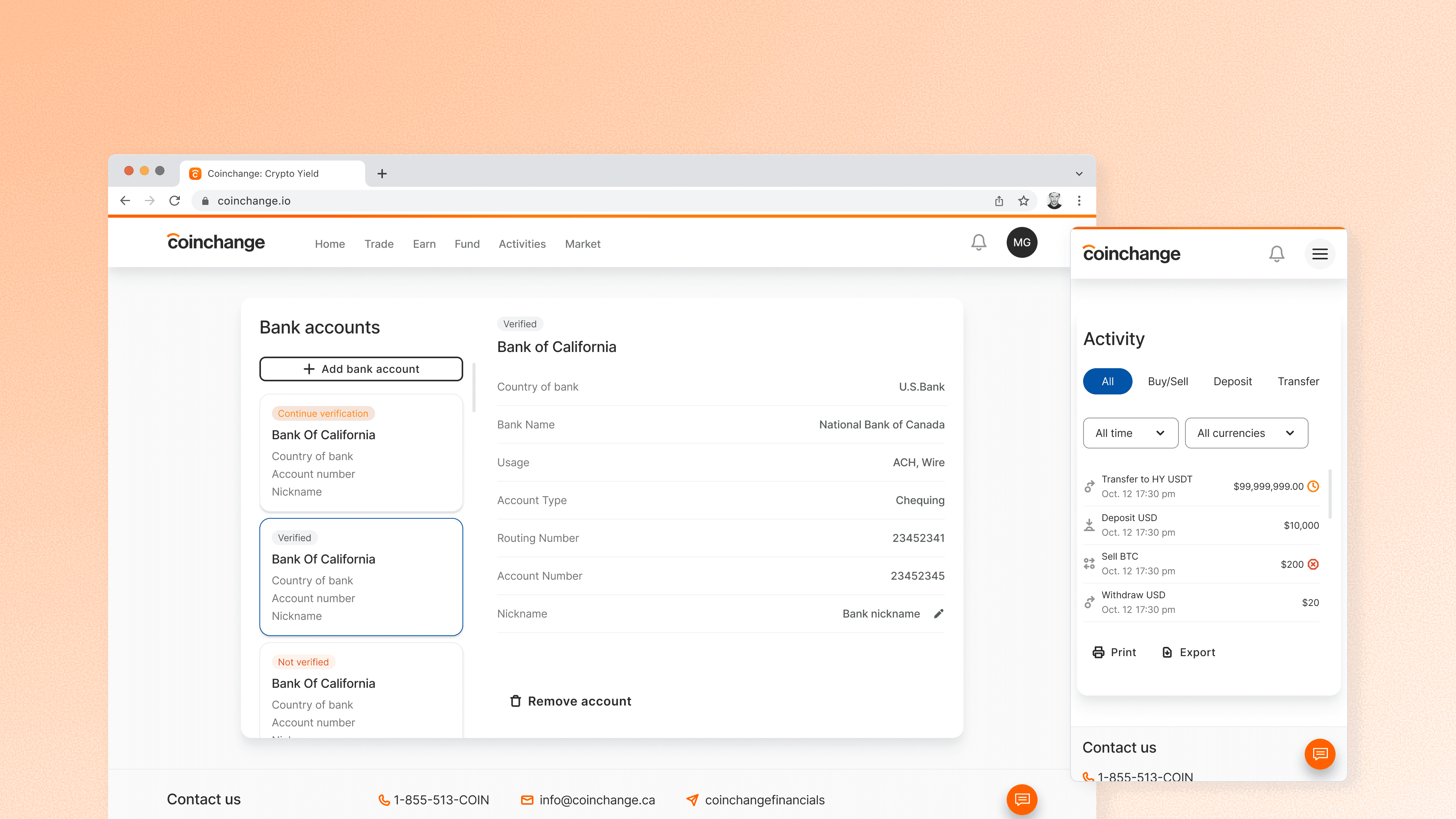Reload the page in browser

click(174, 201)
